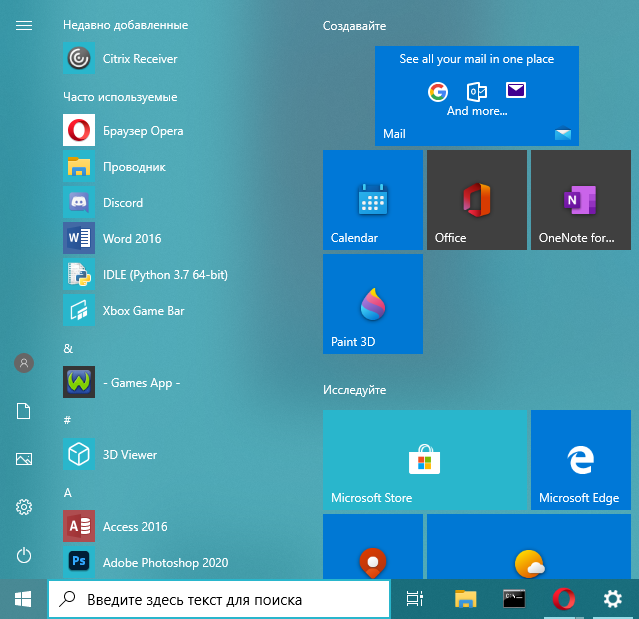Open Task View on the taskbar

tap(415, 599)
